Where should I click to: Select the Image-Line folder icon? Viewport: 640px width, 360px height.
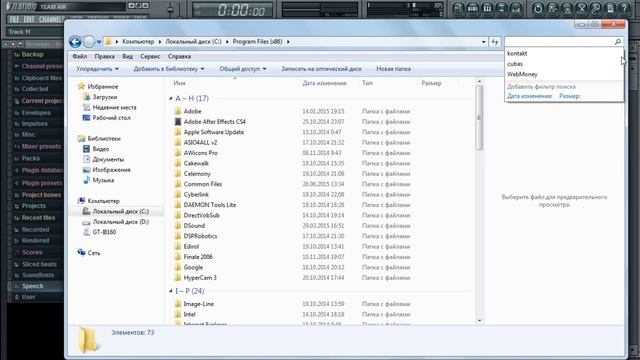click(x=178, y=304)
